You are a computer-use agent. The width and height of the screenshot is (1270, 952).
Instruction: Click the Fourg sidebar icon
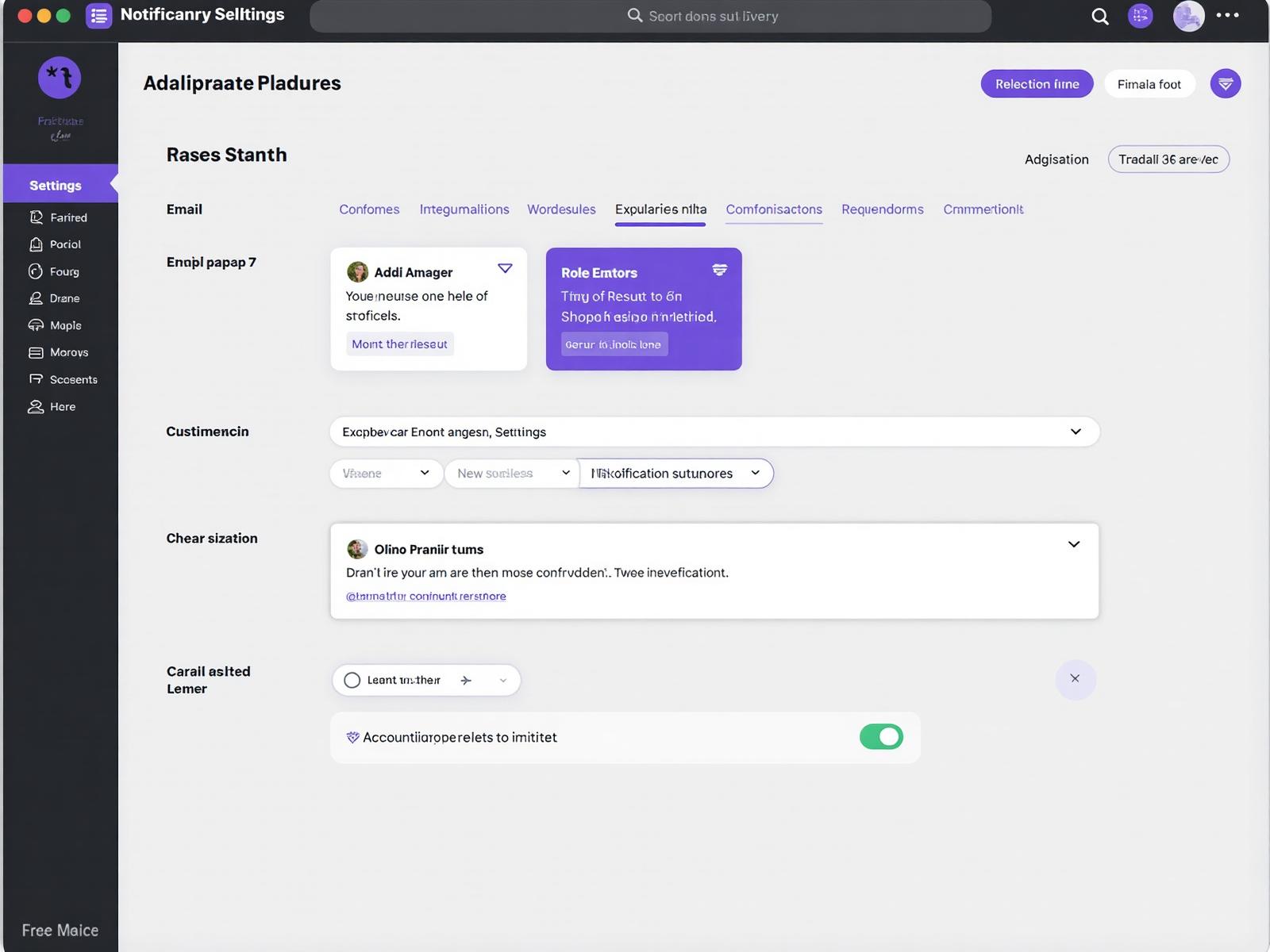tap(36, 271)
